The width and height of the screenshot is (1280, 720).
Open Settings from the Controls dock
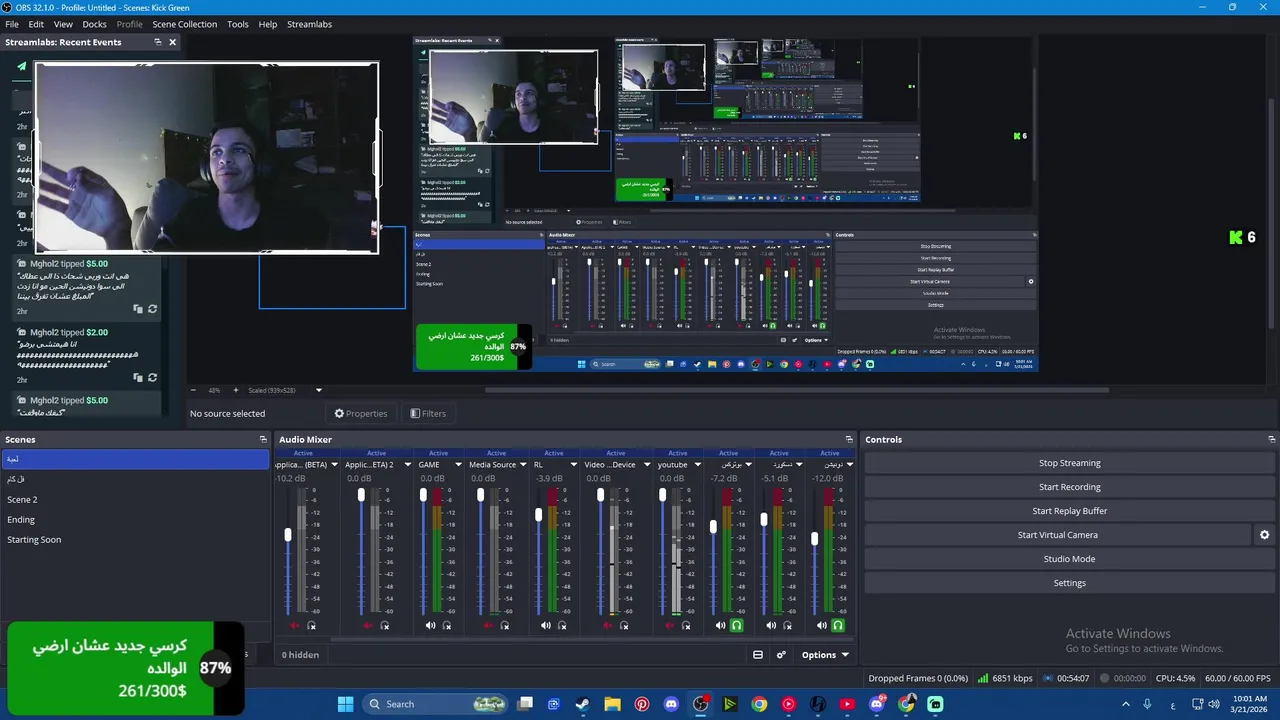coord(1069,583)
